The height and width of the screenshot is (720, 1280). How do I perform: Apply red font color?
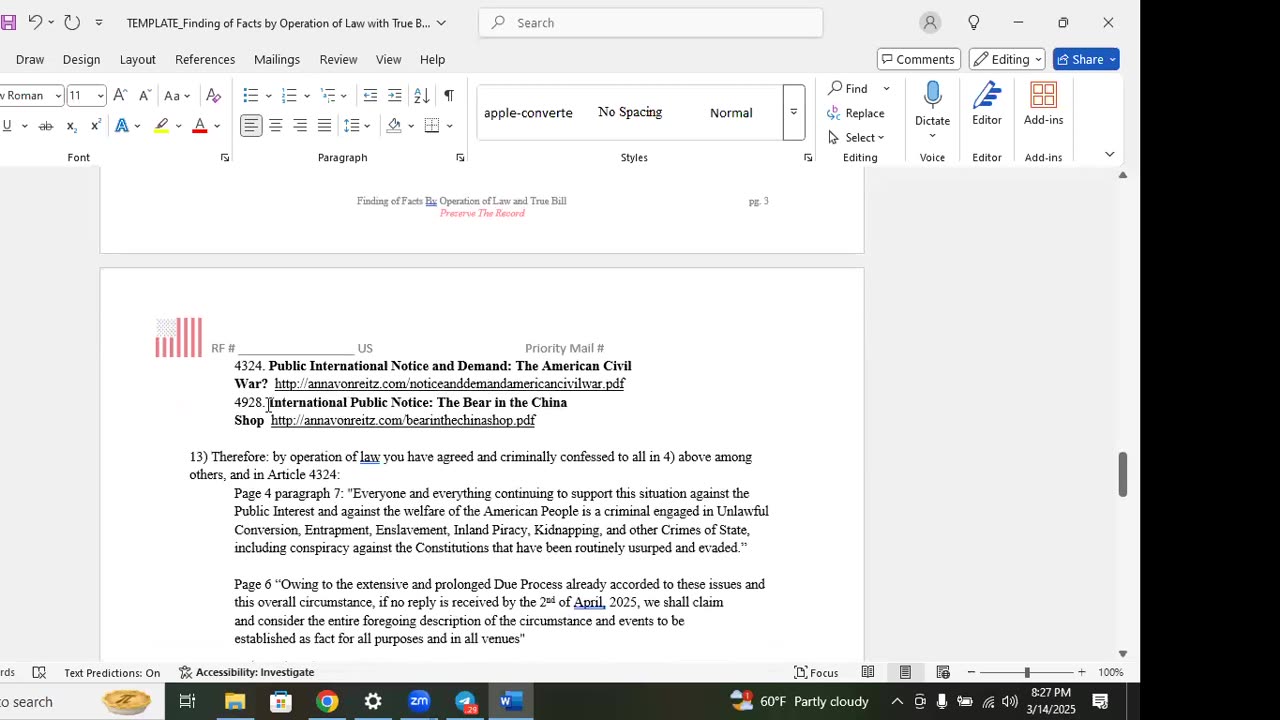coord(200,126)
